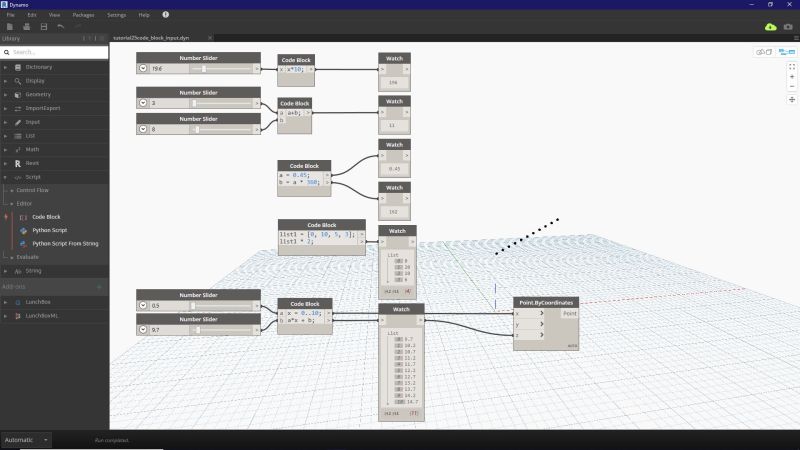Viewport: 800px width, 450px height.
Task: Click the code text a = 0.45 block
Action: pyautogui.click(x=294, y=175)
